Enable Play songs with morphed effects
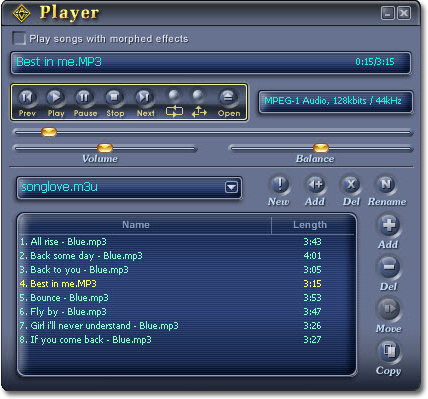The height and width of the screenshot is (399, 428). click(19, 38)
